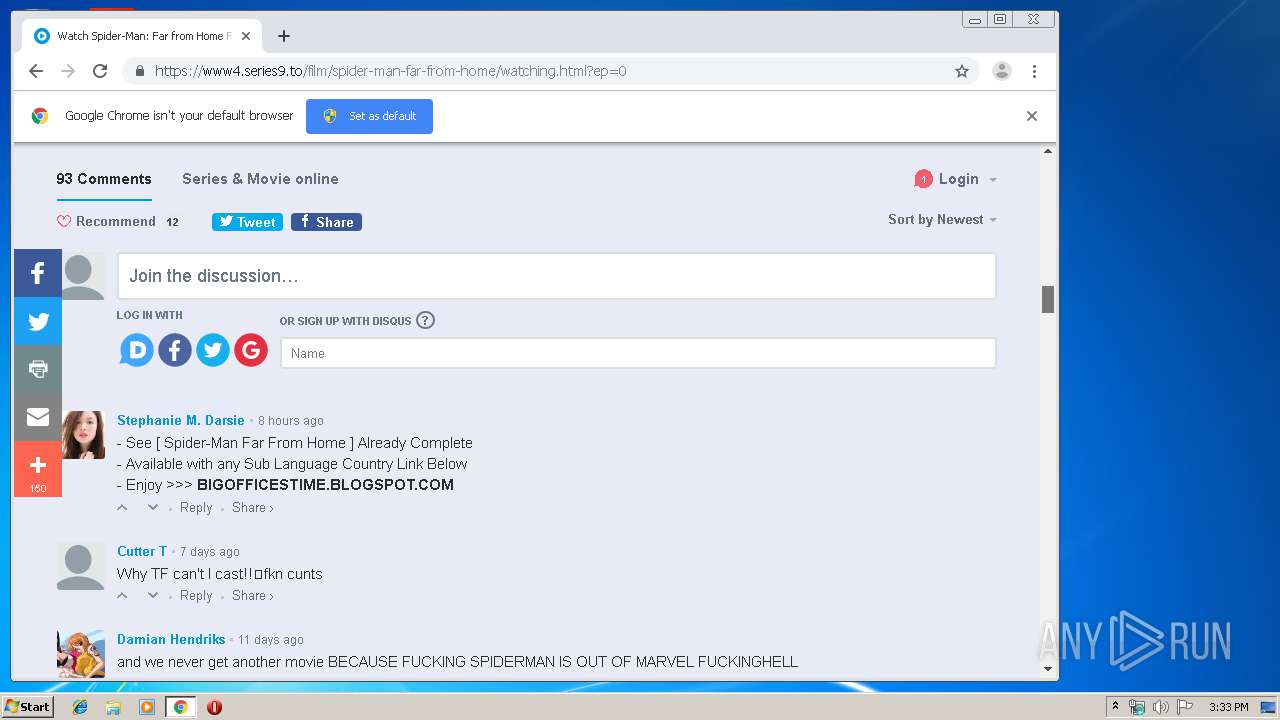Click the Join the discussion box
Viewport: 1280px width, 720px height.
click(557, 276)
